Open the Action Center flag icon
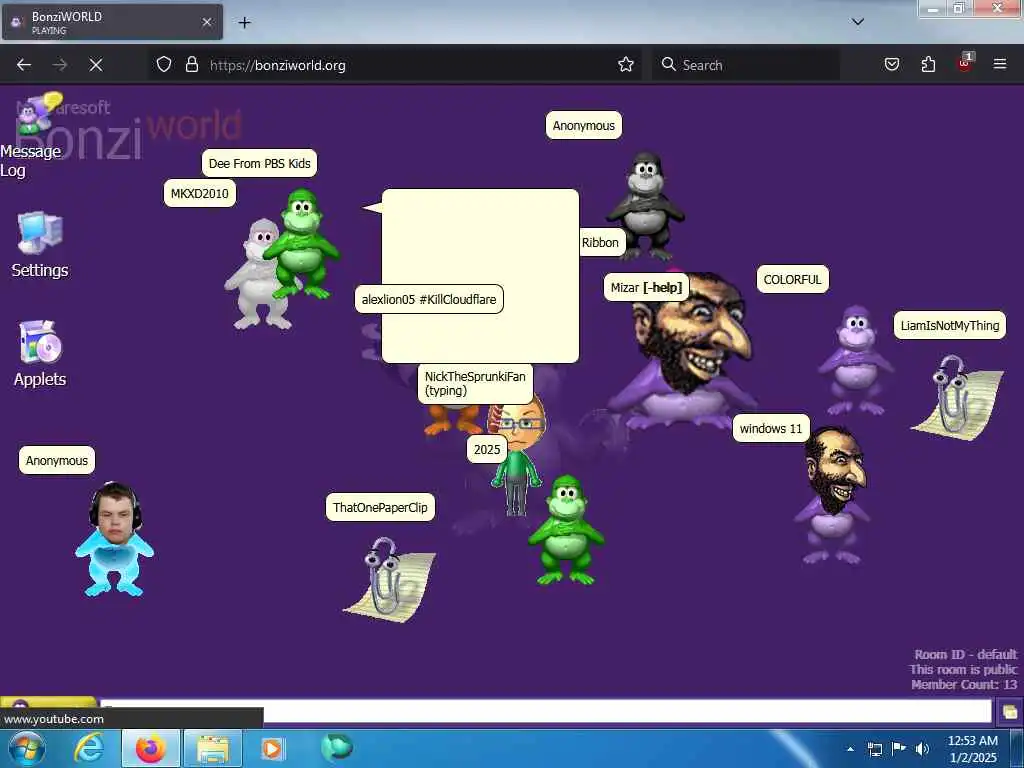 (899, 749)
